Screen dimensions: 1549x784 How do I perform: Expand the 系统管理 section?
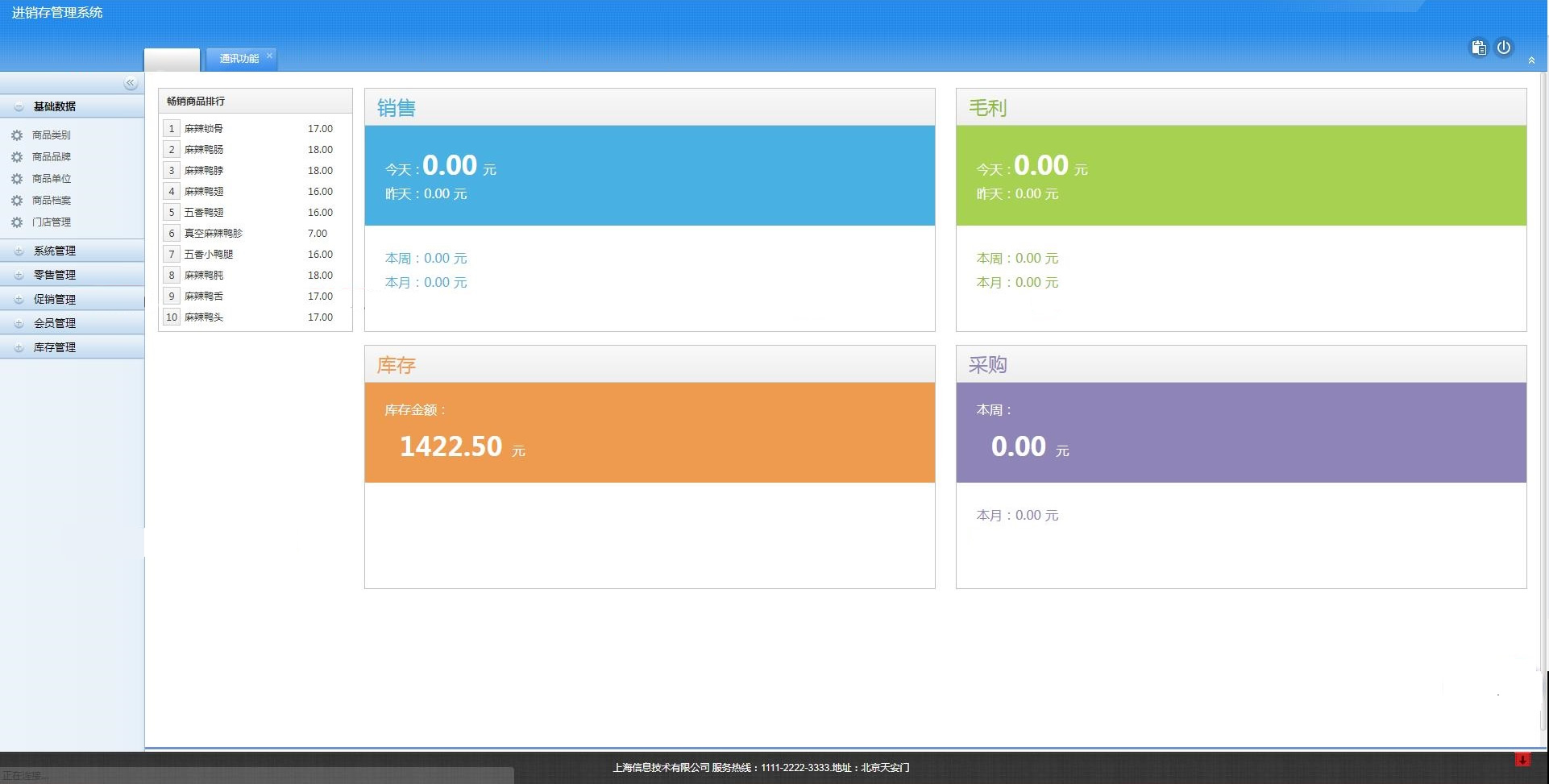click(19, 251)
